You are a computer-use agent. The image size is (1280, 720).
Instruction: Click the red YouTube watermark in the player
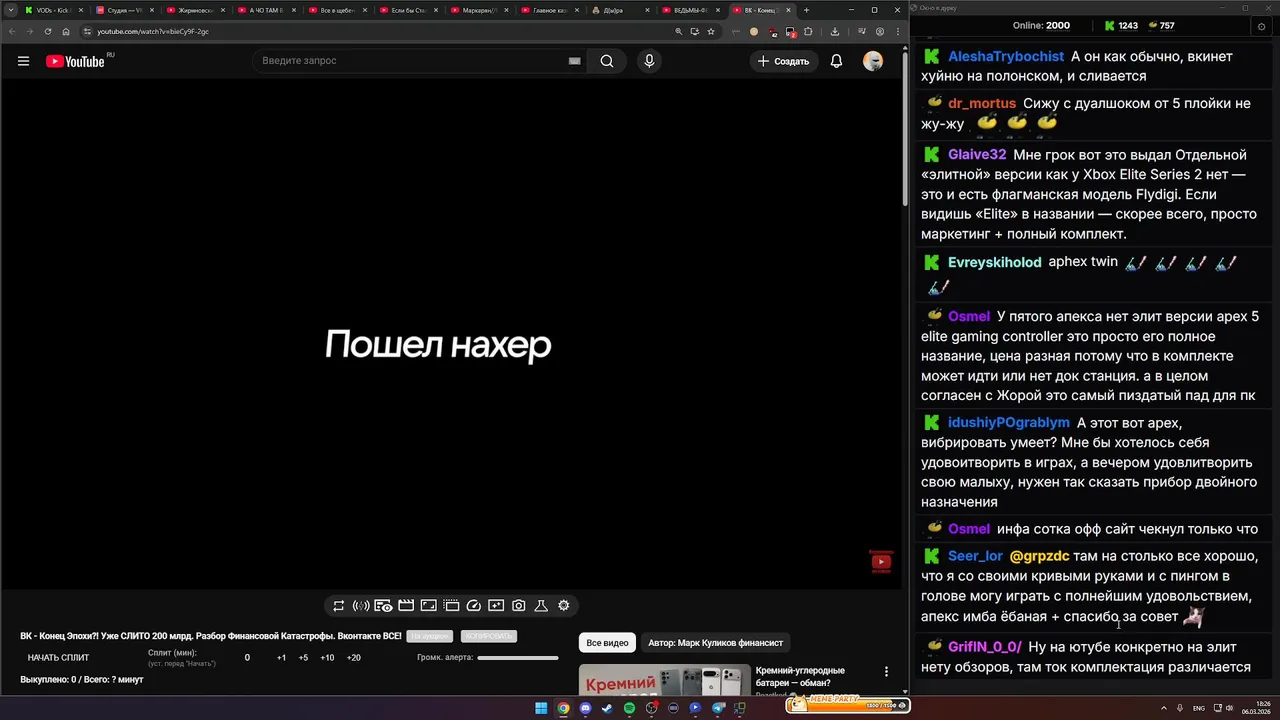881,561
